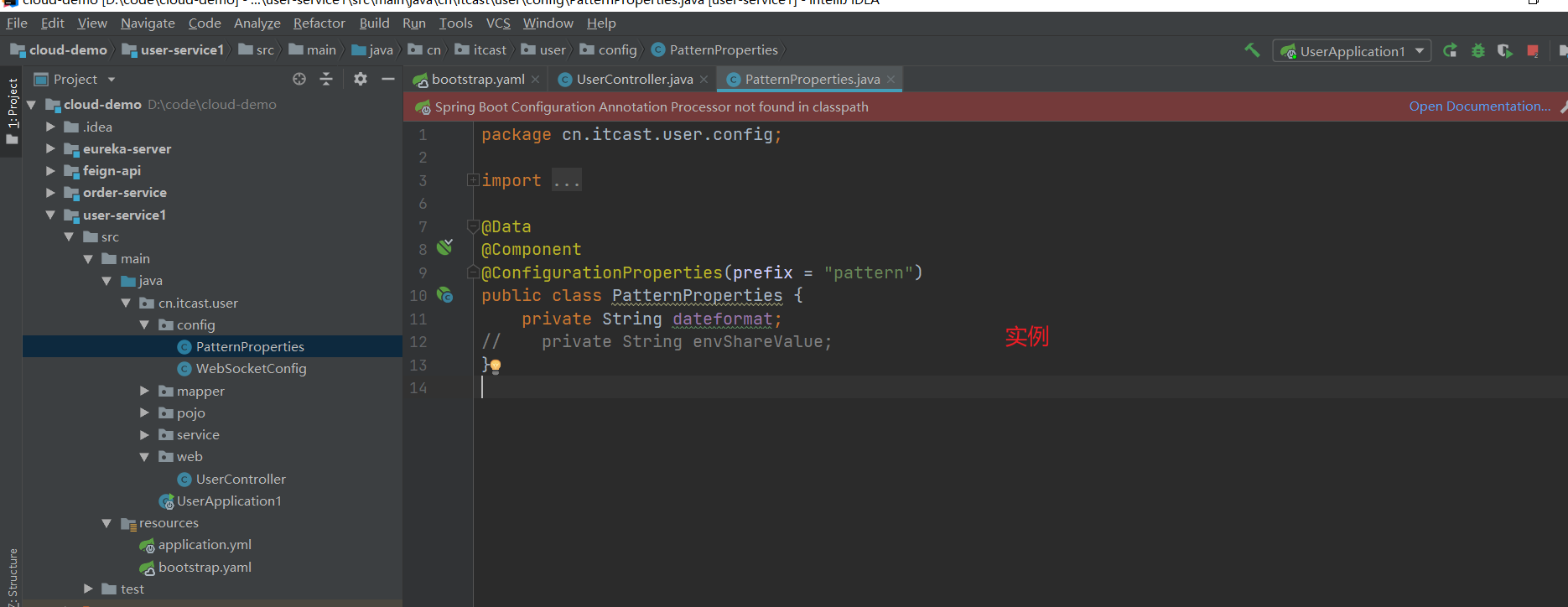Click the fold marker beside @Data
Viewport: 1568px width, 607px height.
473,225
